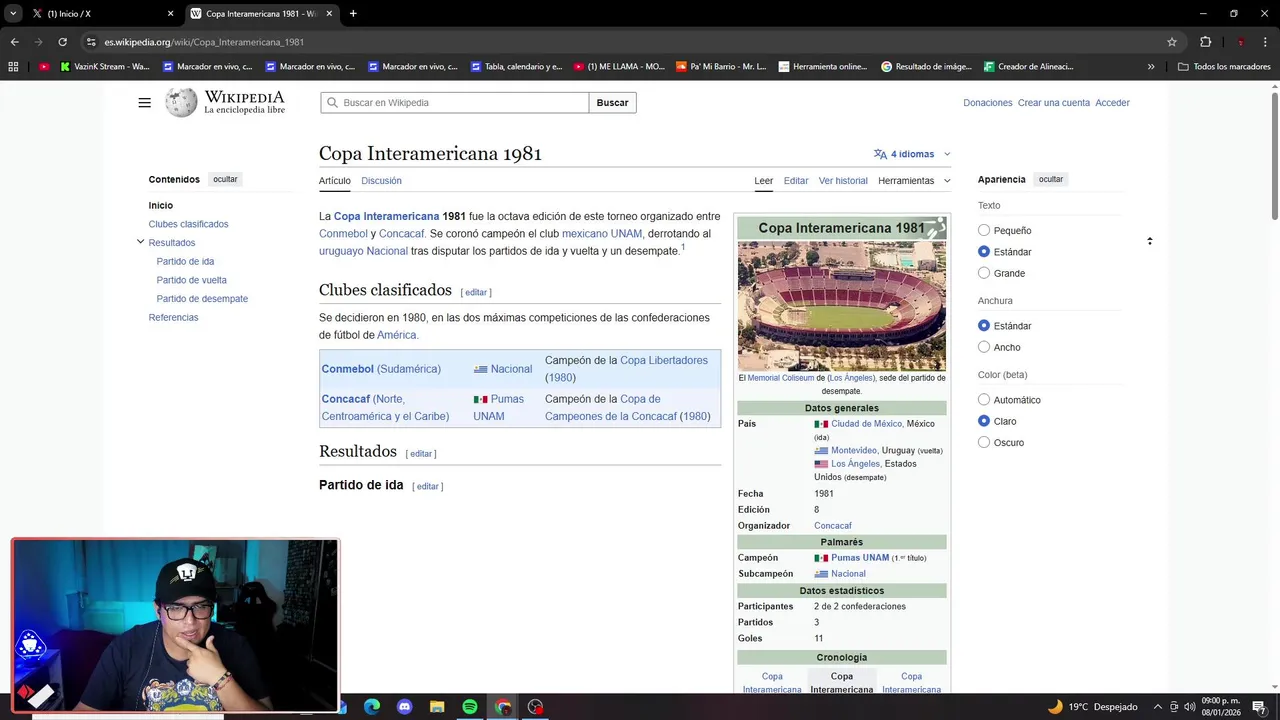Screen dimensions: 1280x720
Task: Jump to Clubes clasificados in contents
Action: pyautogui.click(x=188, y=224)
